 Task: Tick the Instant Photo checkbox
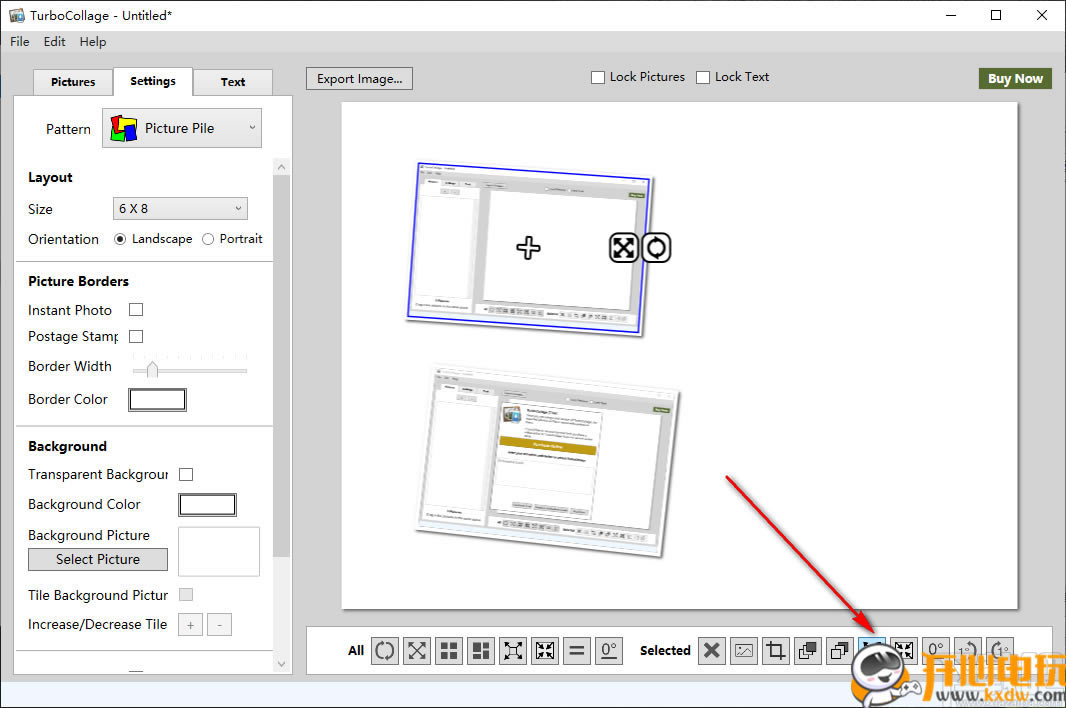[136, 310]
